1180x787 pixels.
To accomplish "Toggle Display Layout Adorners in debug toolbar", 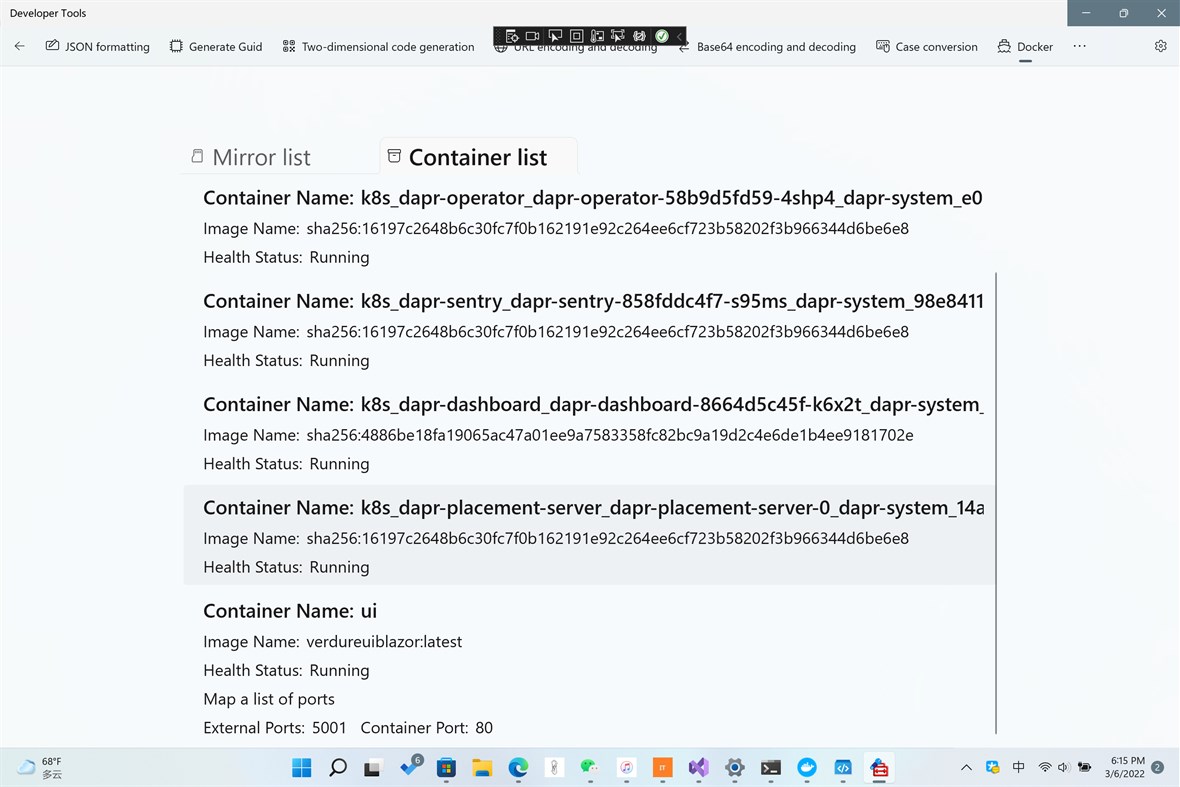I will coord(576,35).
